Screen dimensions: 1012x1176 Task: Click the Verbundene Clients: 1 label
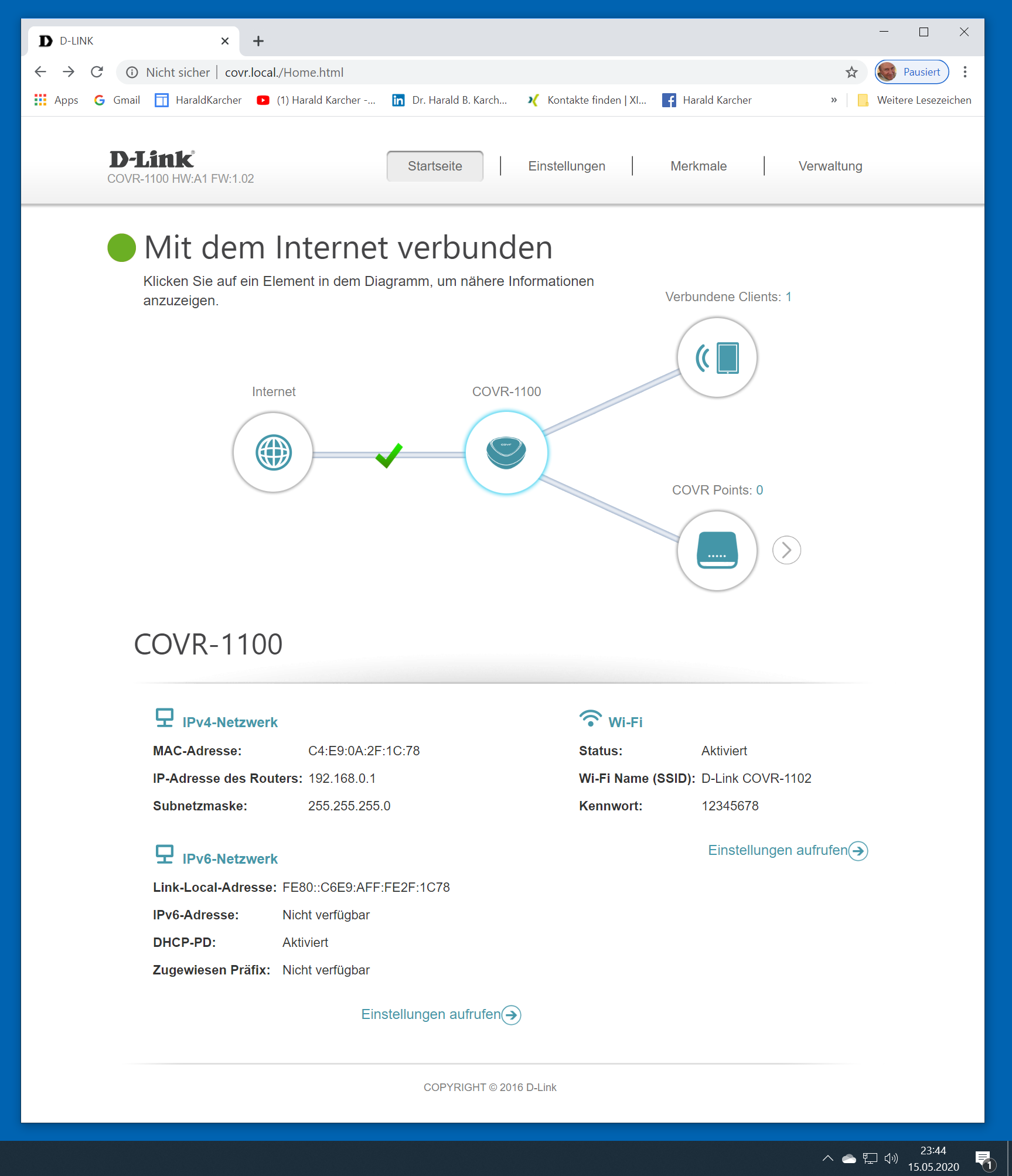pos(728,297)
